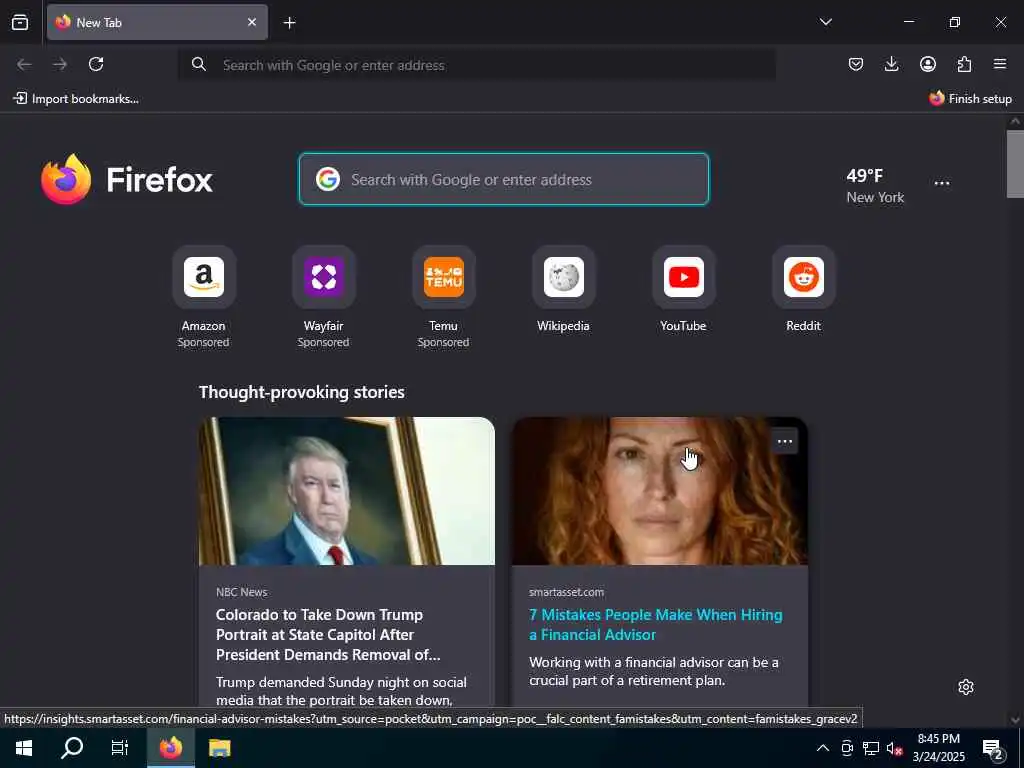Open Colorado to Take Down Trump Portrait headline

click(328, 634)
